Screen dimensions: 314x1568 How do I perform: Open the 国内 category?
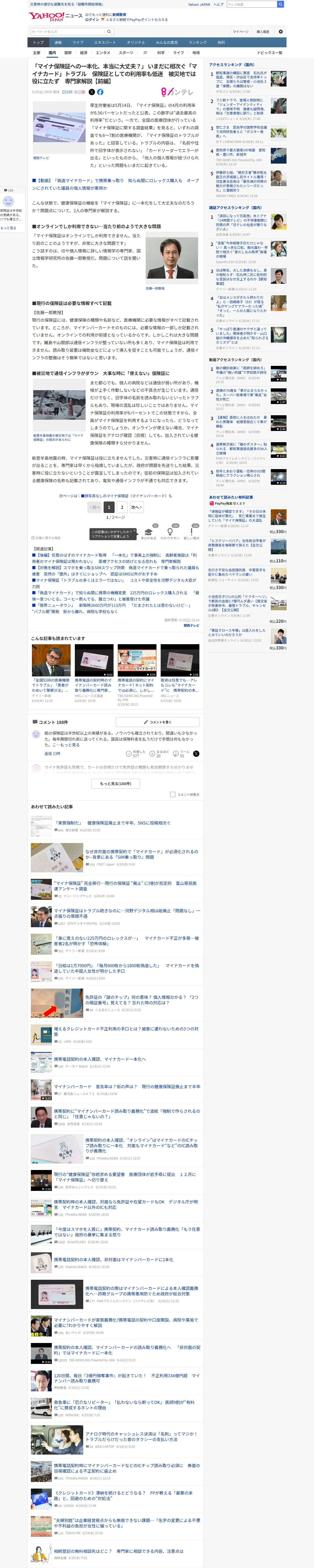pyautogui.click(x=52, y=53)
